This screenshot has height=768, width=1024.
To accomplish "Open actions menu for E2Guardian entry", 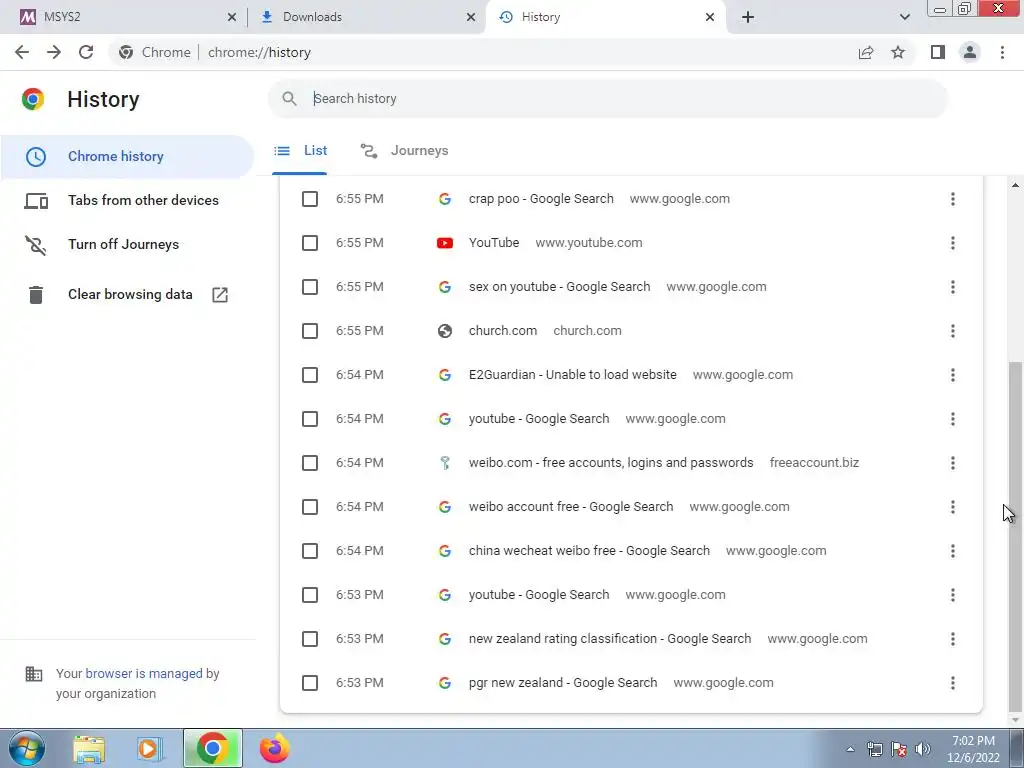I will [953, 375].
